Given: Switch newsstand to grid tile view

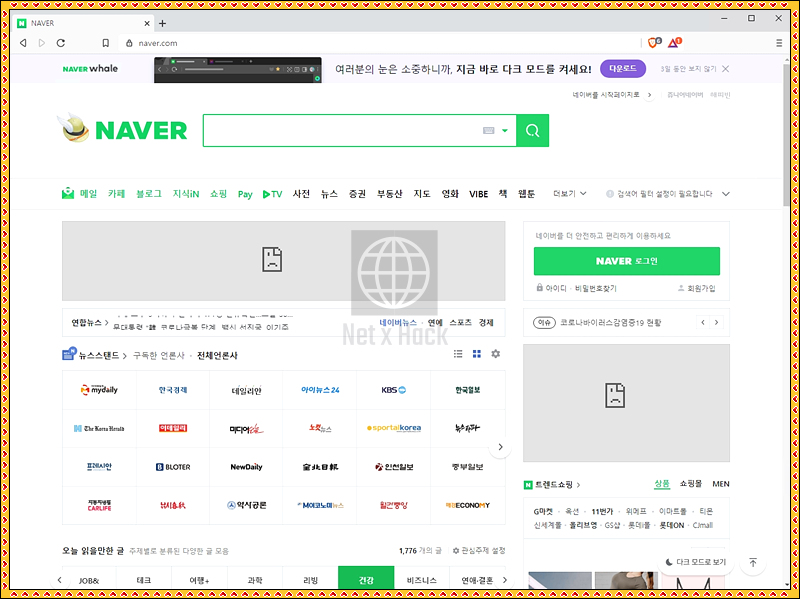Looking at the screenshot, I should pyautogui.click(x=477, y=354).
